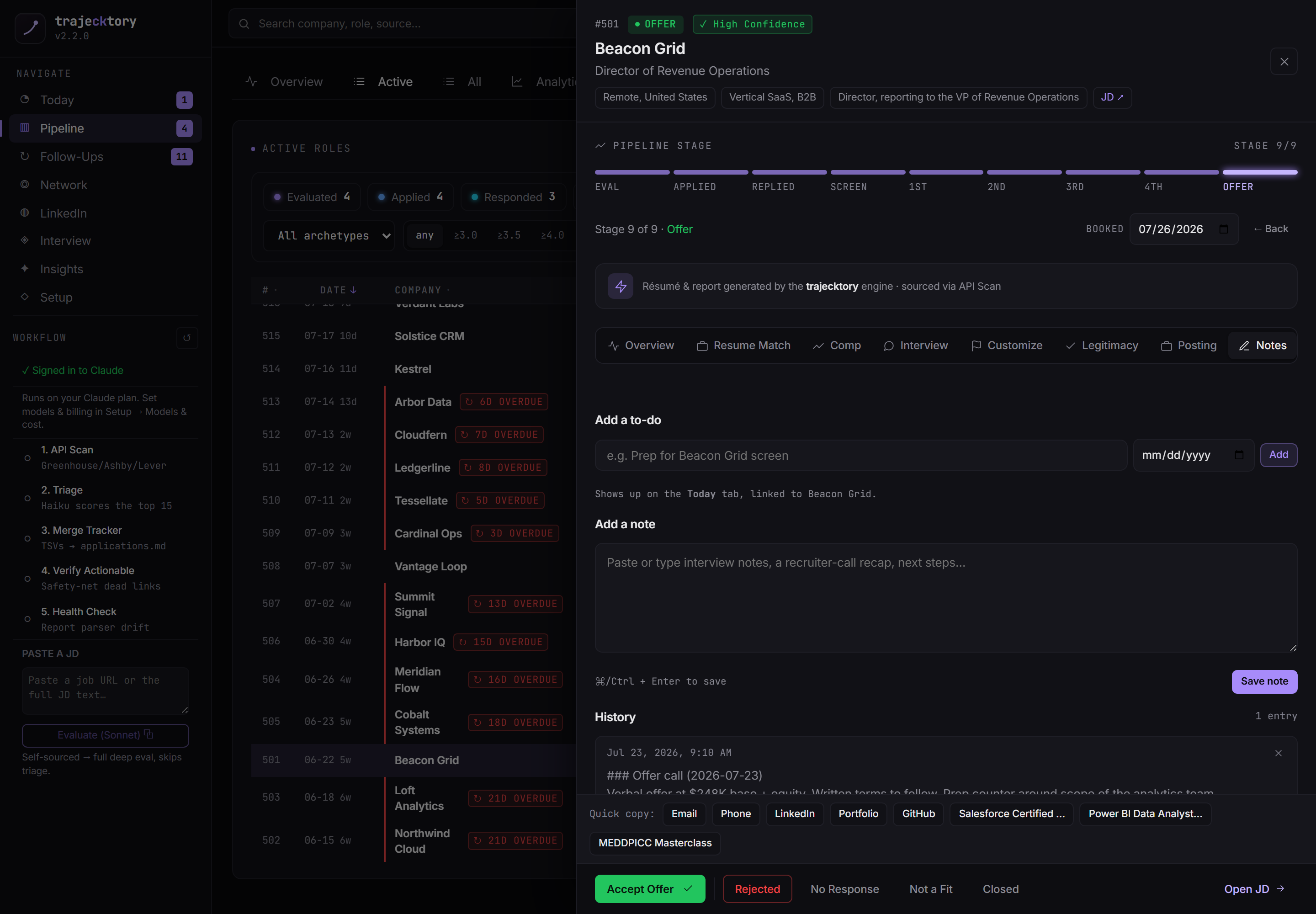
Task: Select the SCREEN stage progress segment
Action: (x=868, y=172)
